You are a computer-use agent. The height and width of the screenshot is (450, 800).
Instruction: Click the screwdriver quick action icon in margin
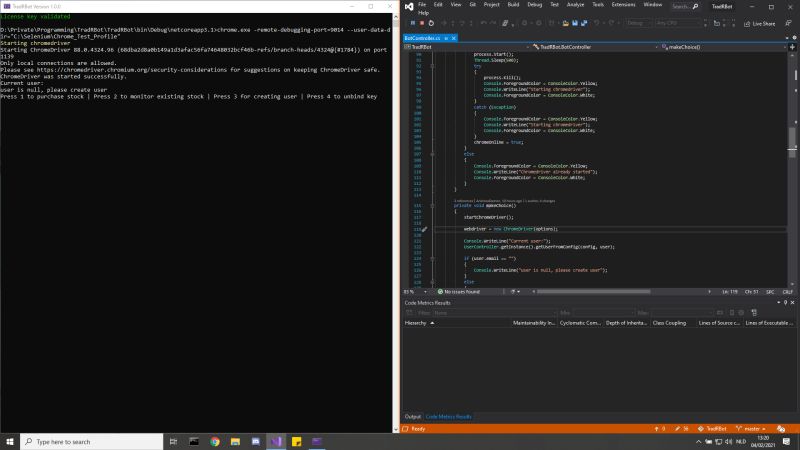tap(424, 229)
